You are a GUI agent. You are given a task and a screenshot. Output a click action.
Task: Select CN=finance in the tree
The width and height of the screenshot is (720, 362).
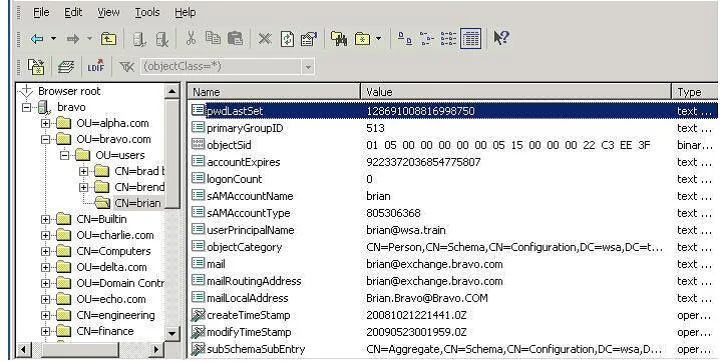click(105, 331)
